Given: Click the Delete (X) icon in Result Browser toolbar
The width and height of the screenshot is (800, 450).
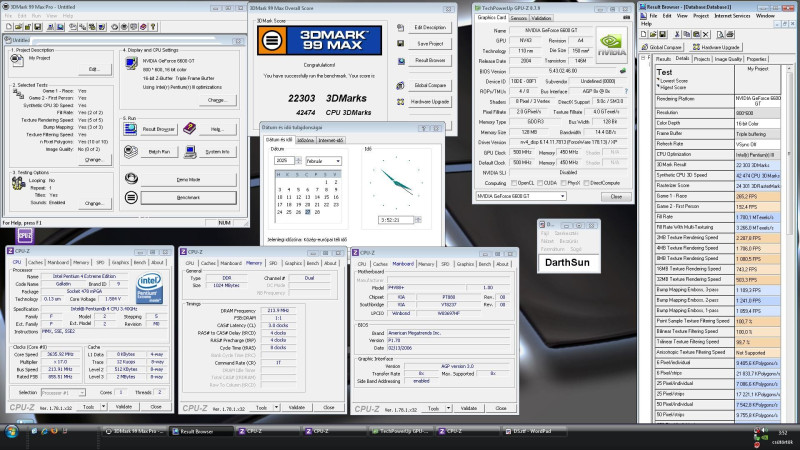Looking at the screenshot, I should [x=706, y=34].
